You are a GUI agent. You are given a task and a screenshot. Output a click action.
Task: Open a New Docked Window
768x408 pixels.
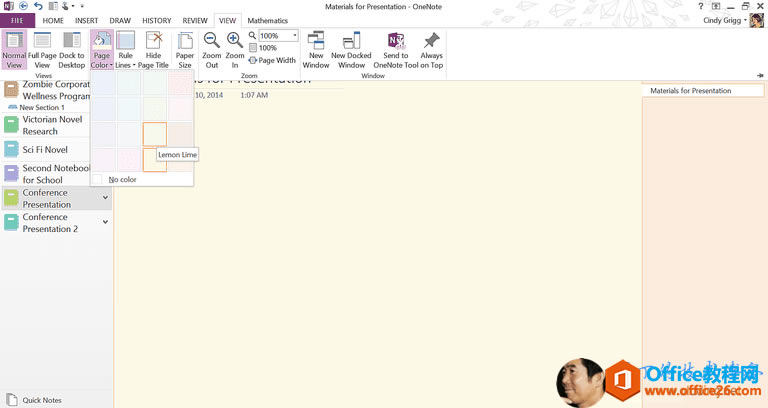click(x=351, y=49)
